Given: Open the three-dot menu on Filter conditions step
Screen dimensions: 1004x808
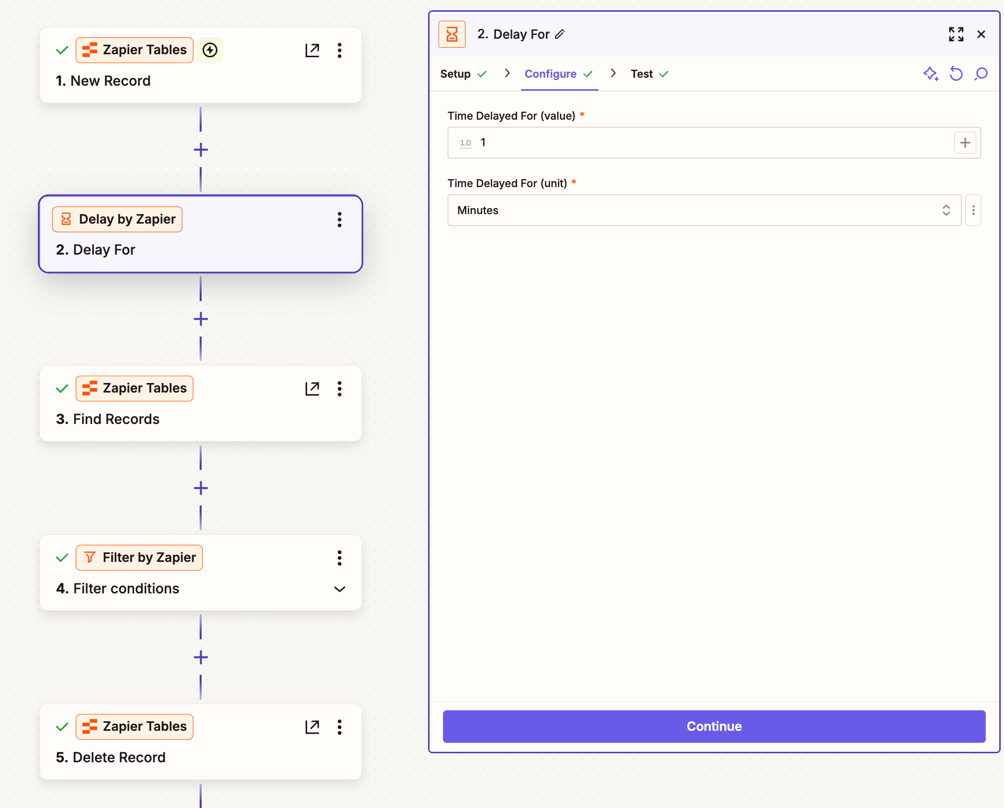Looking at the screenshot, I should click(339, 558).
